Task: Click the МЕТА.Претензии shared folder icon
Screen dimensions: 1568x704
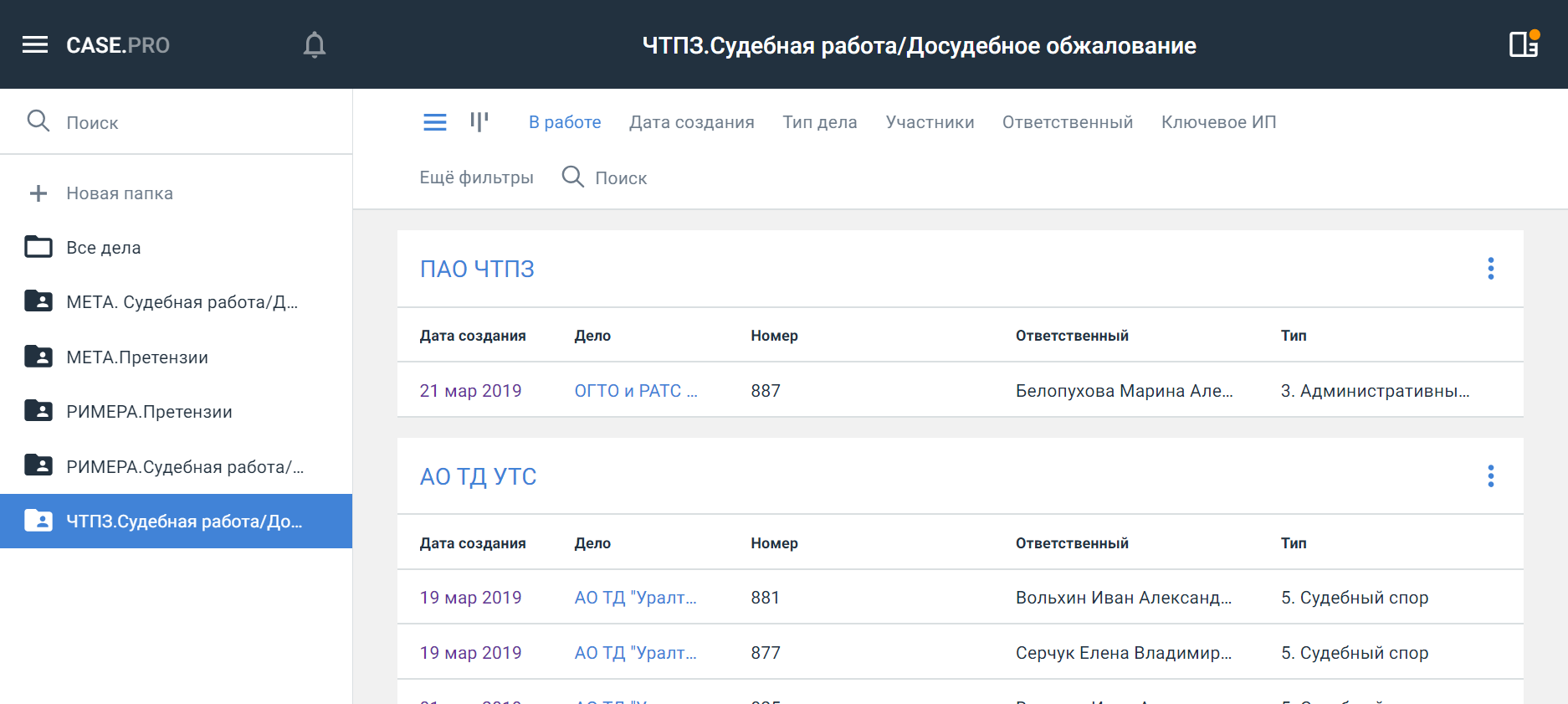Action: pos(38,357)
